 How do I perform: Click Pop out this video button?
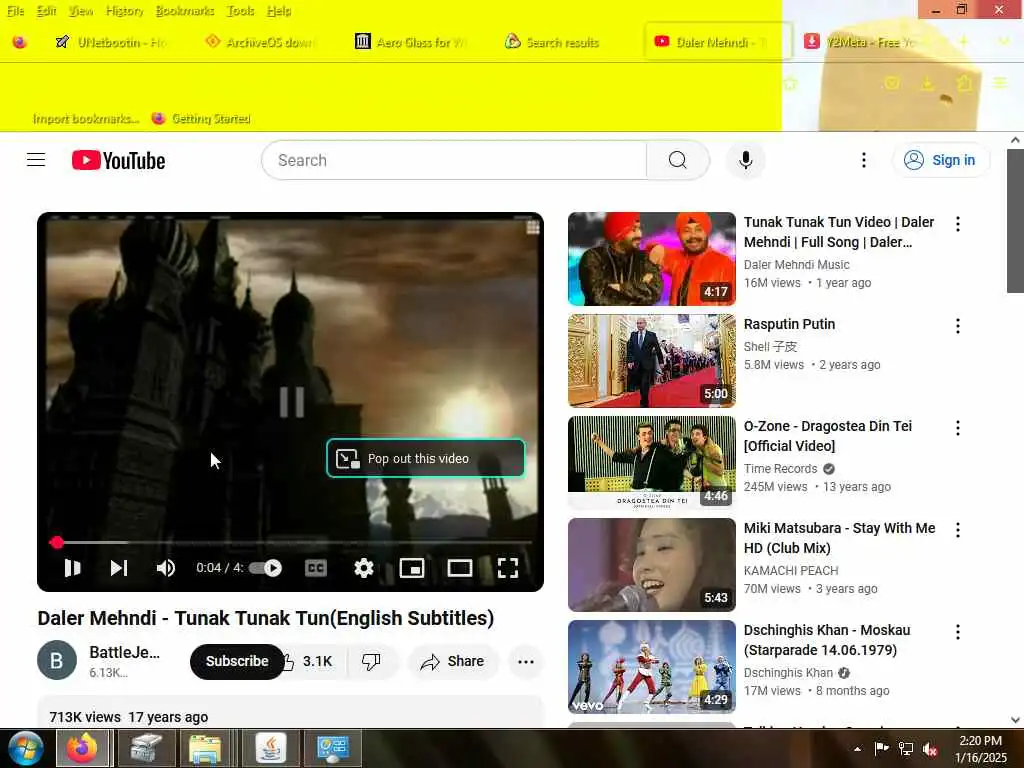pyautogui.click(x=425, y=458)
